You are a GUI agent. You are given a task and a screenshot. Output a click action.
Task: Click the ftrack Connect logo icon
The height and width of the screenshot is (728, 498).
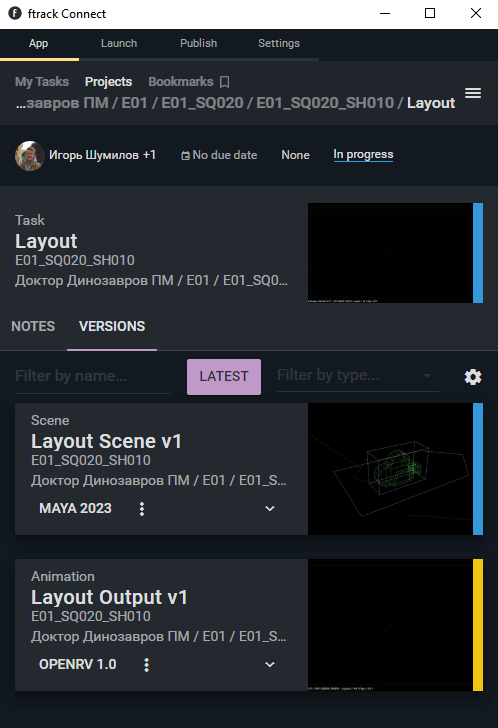coord(15,13)
